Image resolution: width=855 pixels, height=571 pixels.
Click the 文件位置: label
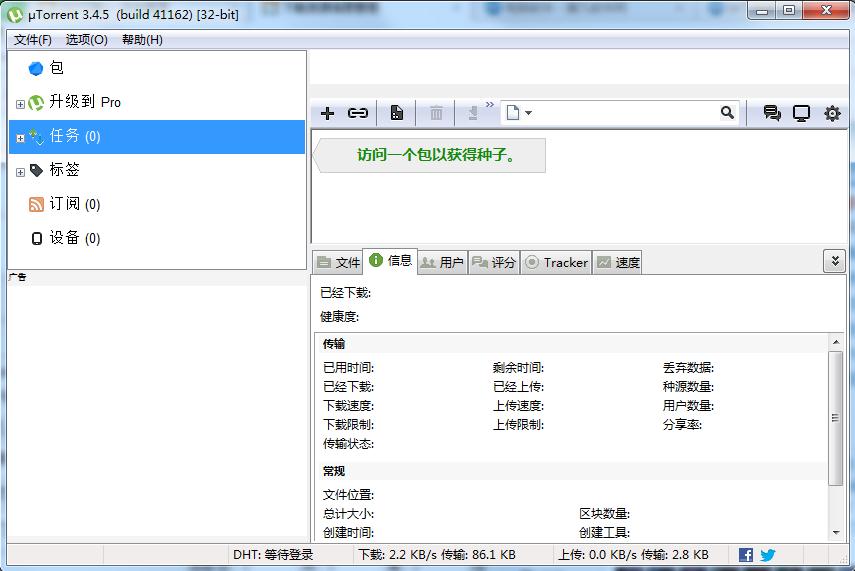[348, 495]
